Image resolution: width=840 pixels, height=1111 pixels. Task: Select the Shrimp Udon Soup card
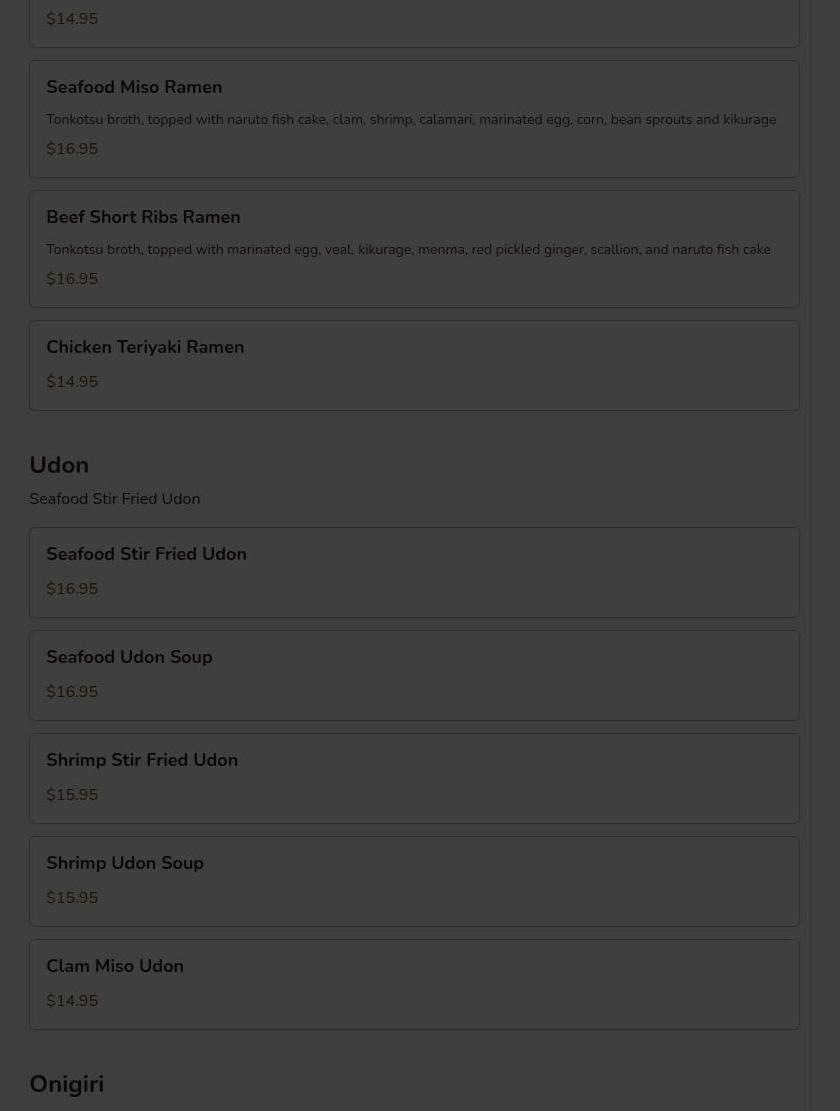414,881
